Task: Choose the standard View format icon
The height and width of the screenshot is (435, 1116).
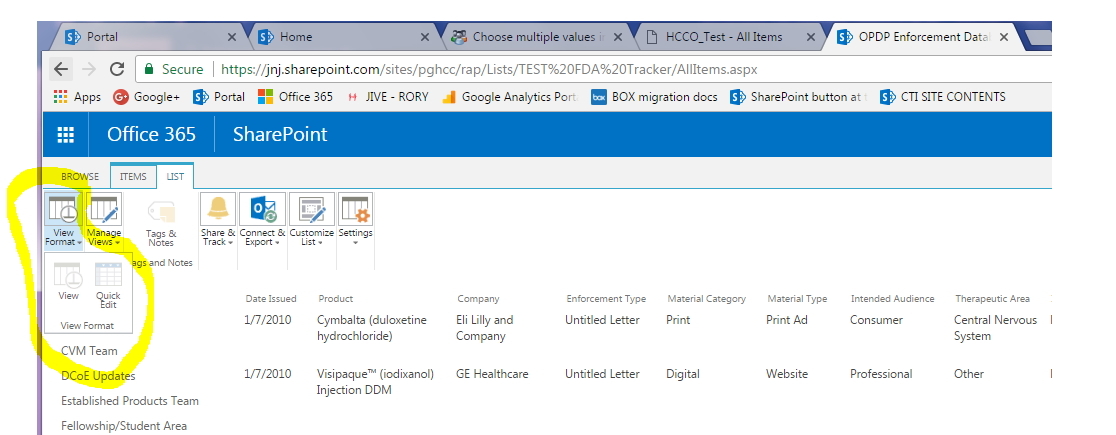Action: click(68, 277)
